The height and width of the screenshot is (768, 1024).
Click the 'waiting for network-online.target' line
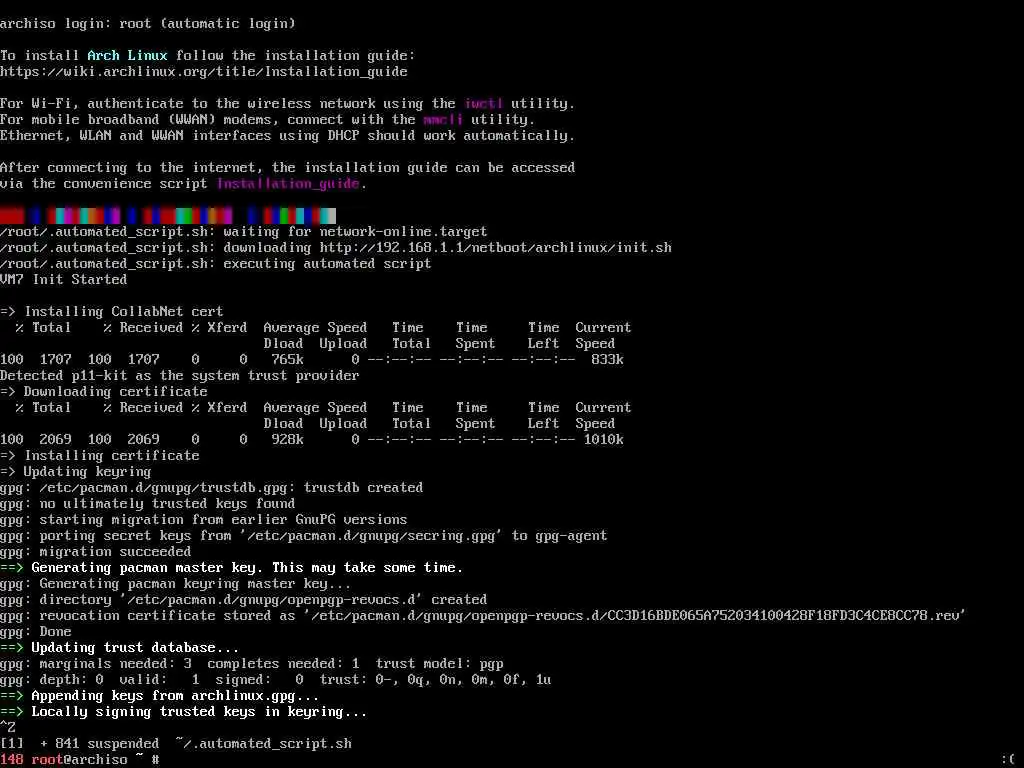(x=244, y=232)
